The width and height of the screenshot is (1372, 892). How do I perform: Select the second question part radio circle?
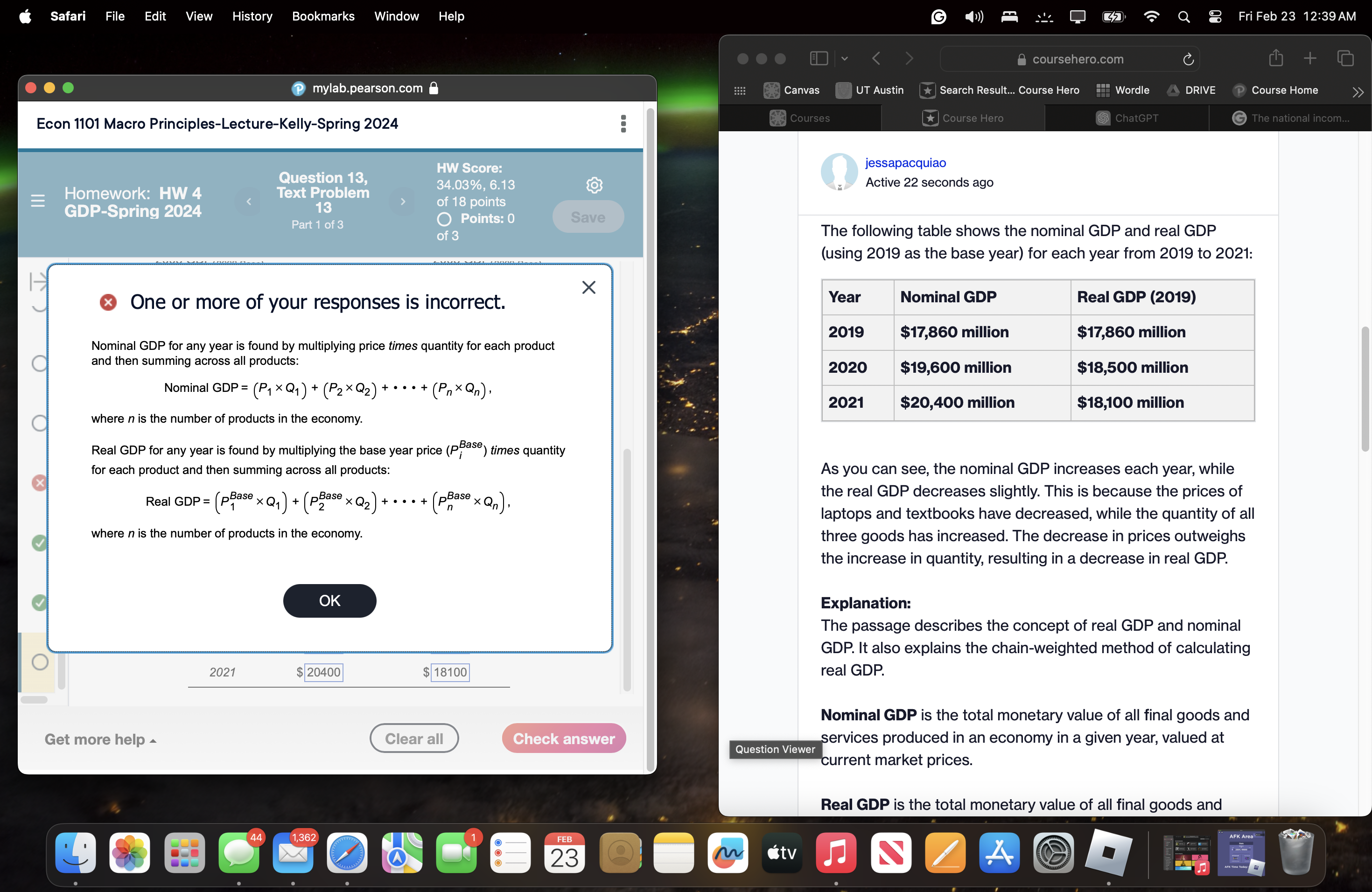coord(39,423)
